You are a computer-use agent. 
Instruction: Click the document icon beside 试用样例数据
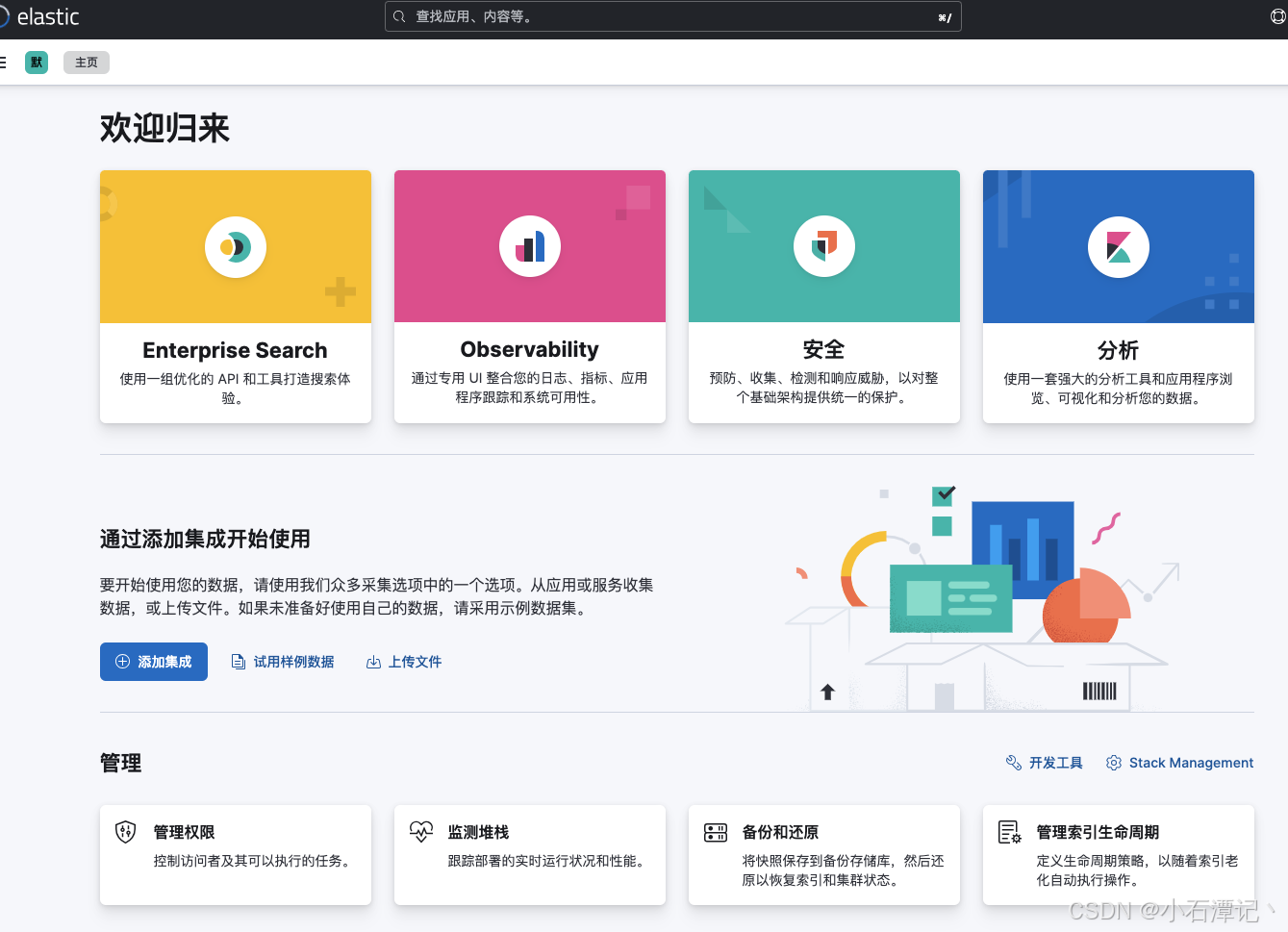[x=239, y=662]
